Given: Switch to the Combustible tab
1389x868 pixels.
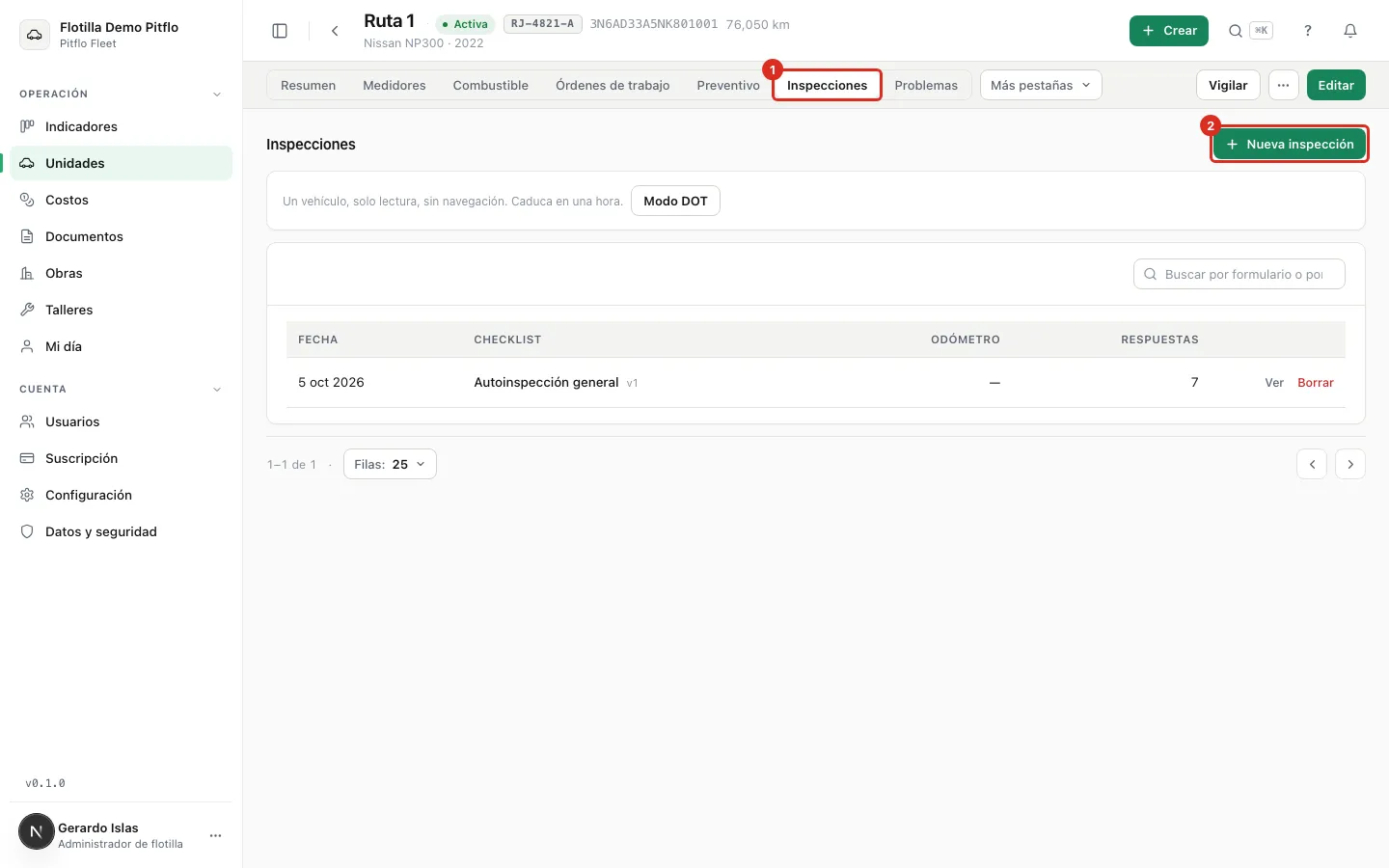Looking at the screenshot, I should pos(491,85).
